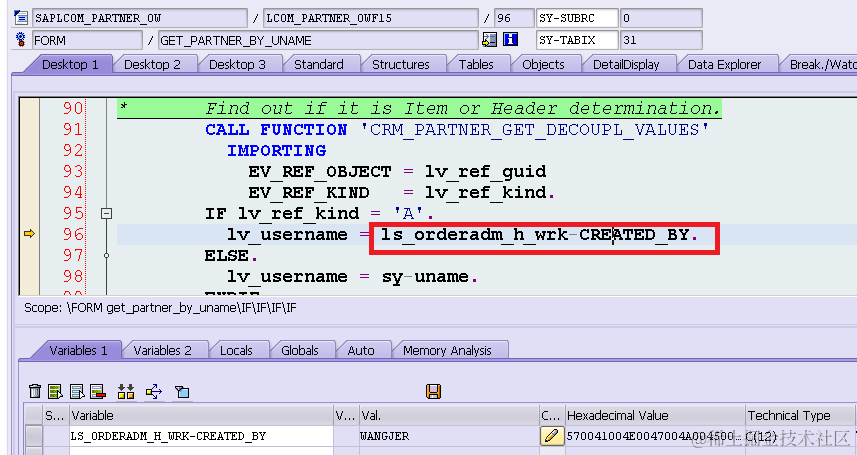Click the breakpoint arrow marker at line 96

pos(30,234)
